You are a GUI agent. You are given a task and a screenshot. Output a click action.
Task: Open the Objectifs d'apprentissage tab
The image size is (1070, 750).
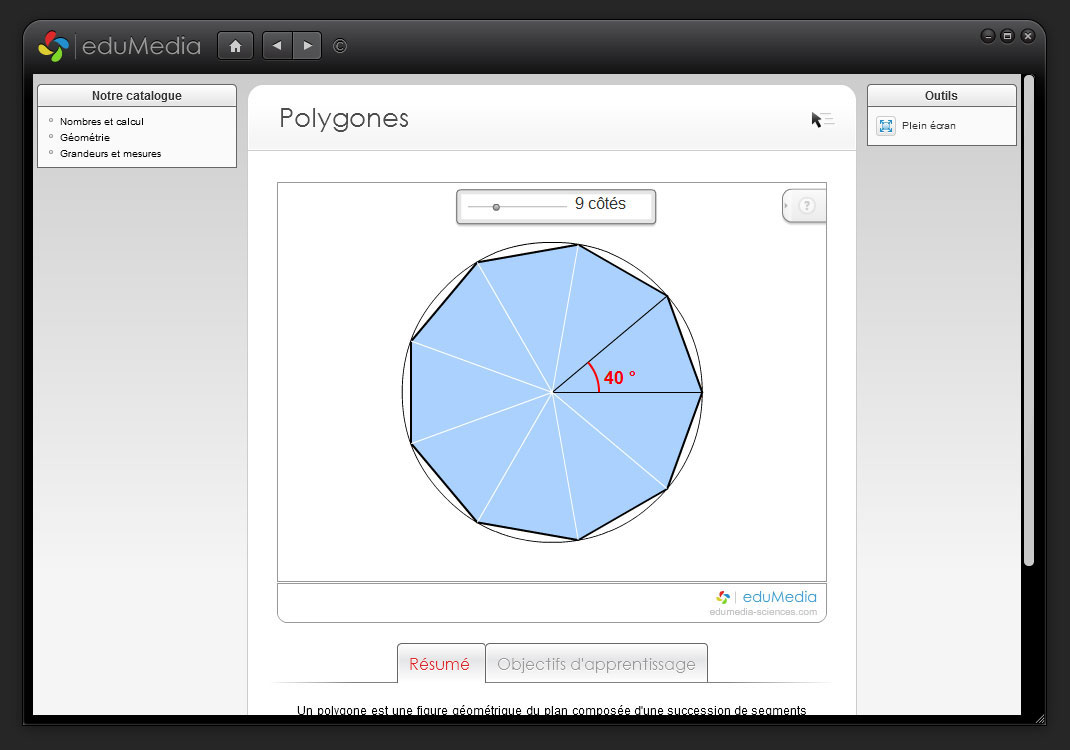[596, 664]
